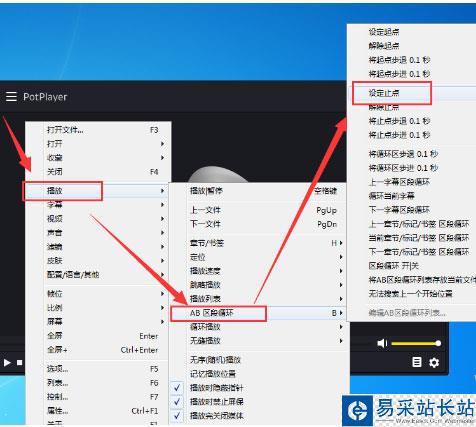The image size is (476, 427).
Task: Mute audio via the speaker icon
Action: point(382,343)
